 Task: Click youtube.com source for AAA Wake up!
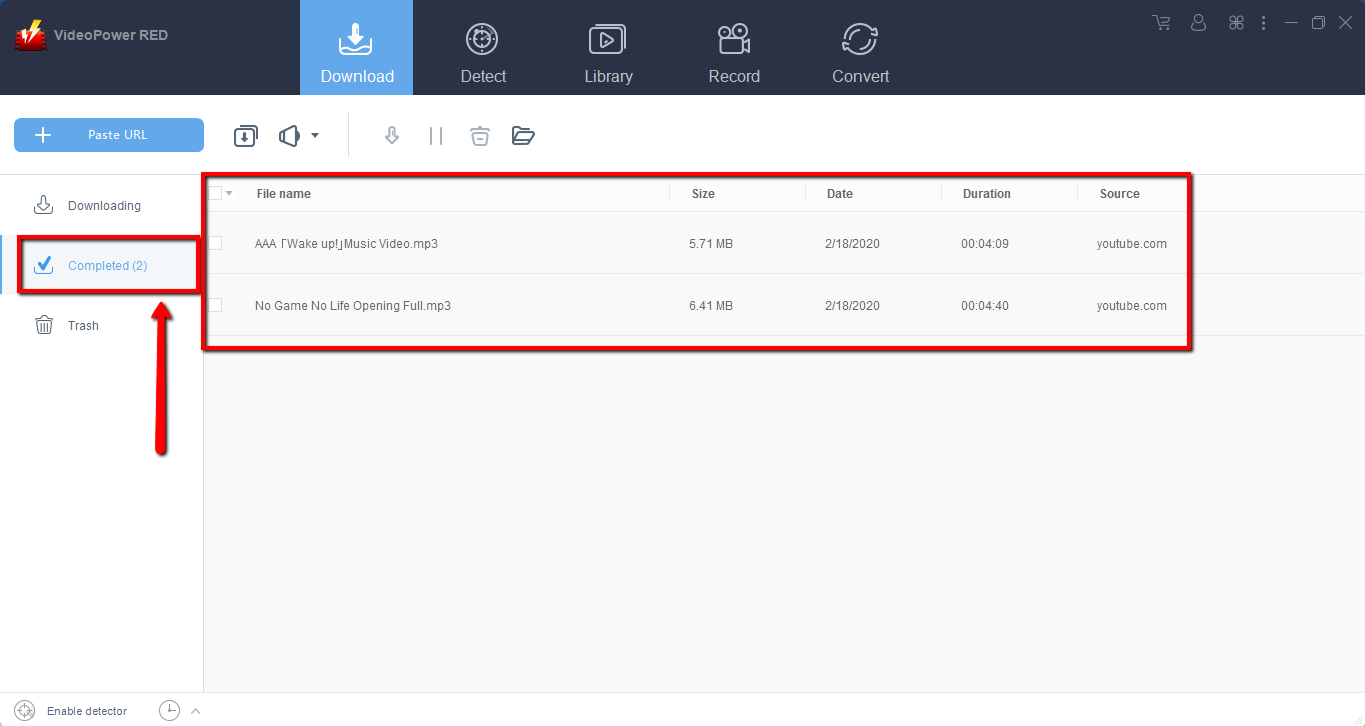[x=1132, y=244]
